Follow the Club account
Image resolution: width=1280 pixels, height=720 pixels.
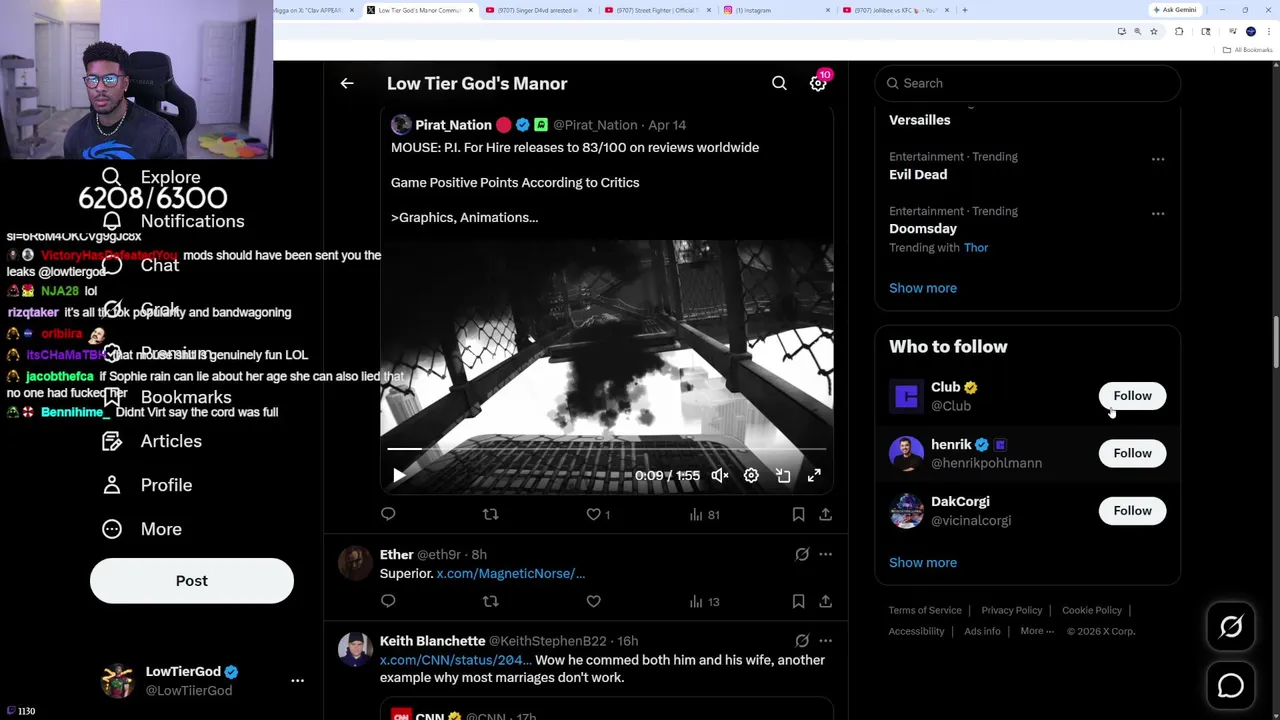coord(1132,396)
